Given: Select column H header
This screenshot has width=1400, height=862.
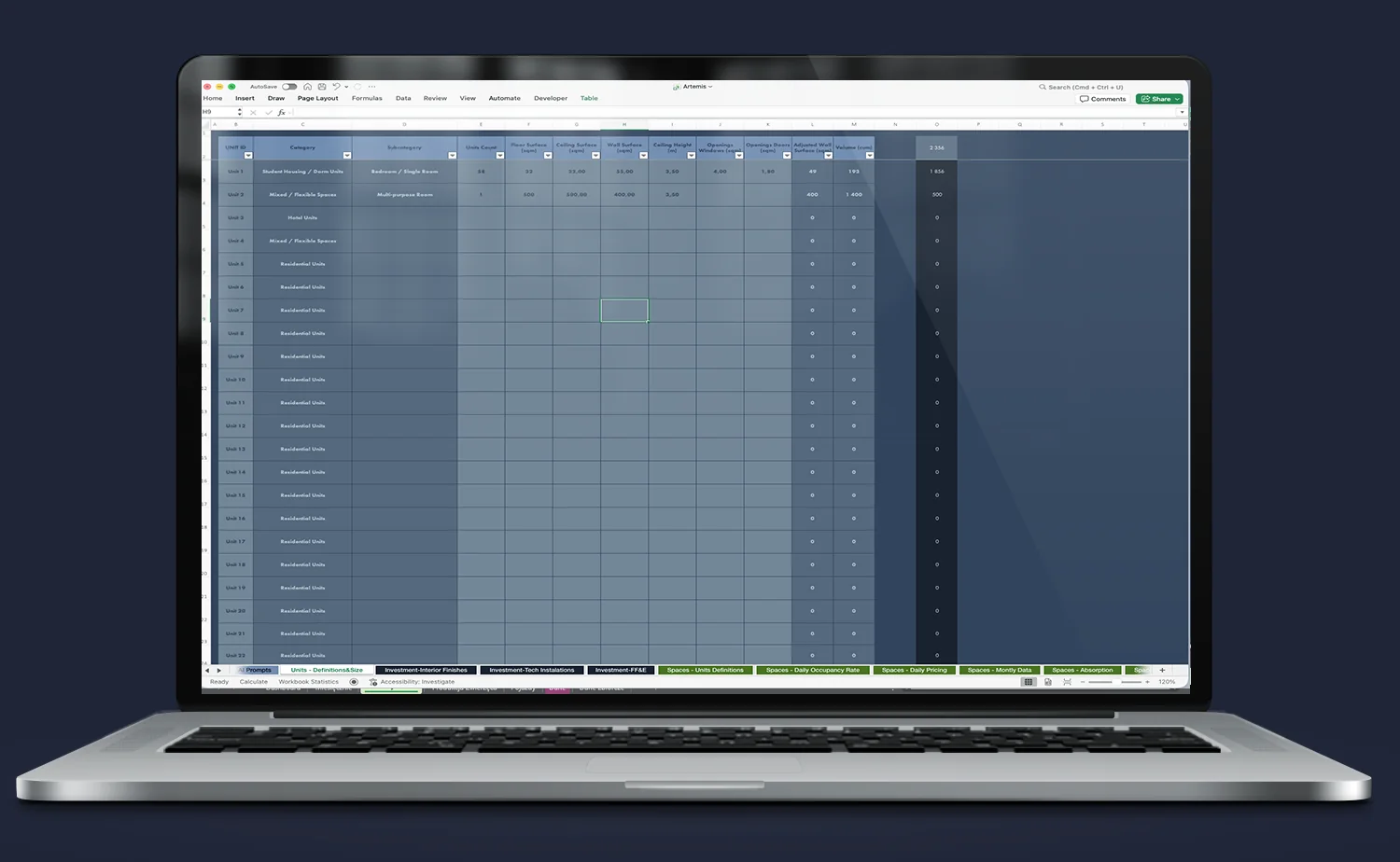Looking at the screenshot, I should pos(624,124).
